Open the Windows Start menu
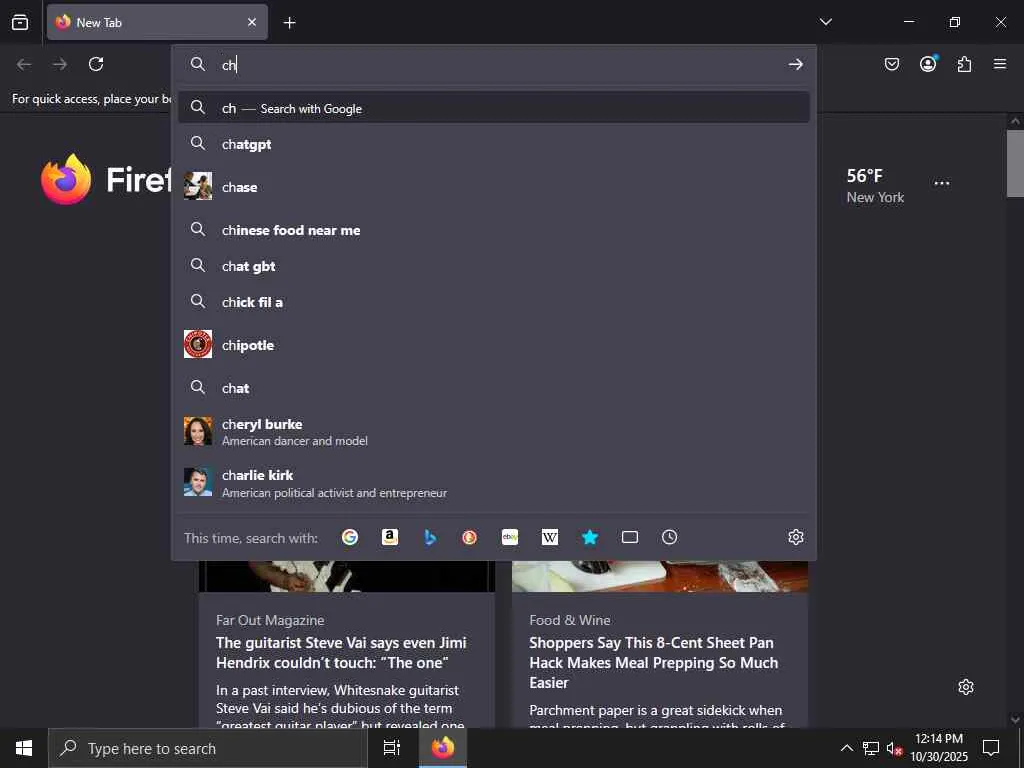The height and width of the screenshot is (768, 1024). (24, 748)
